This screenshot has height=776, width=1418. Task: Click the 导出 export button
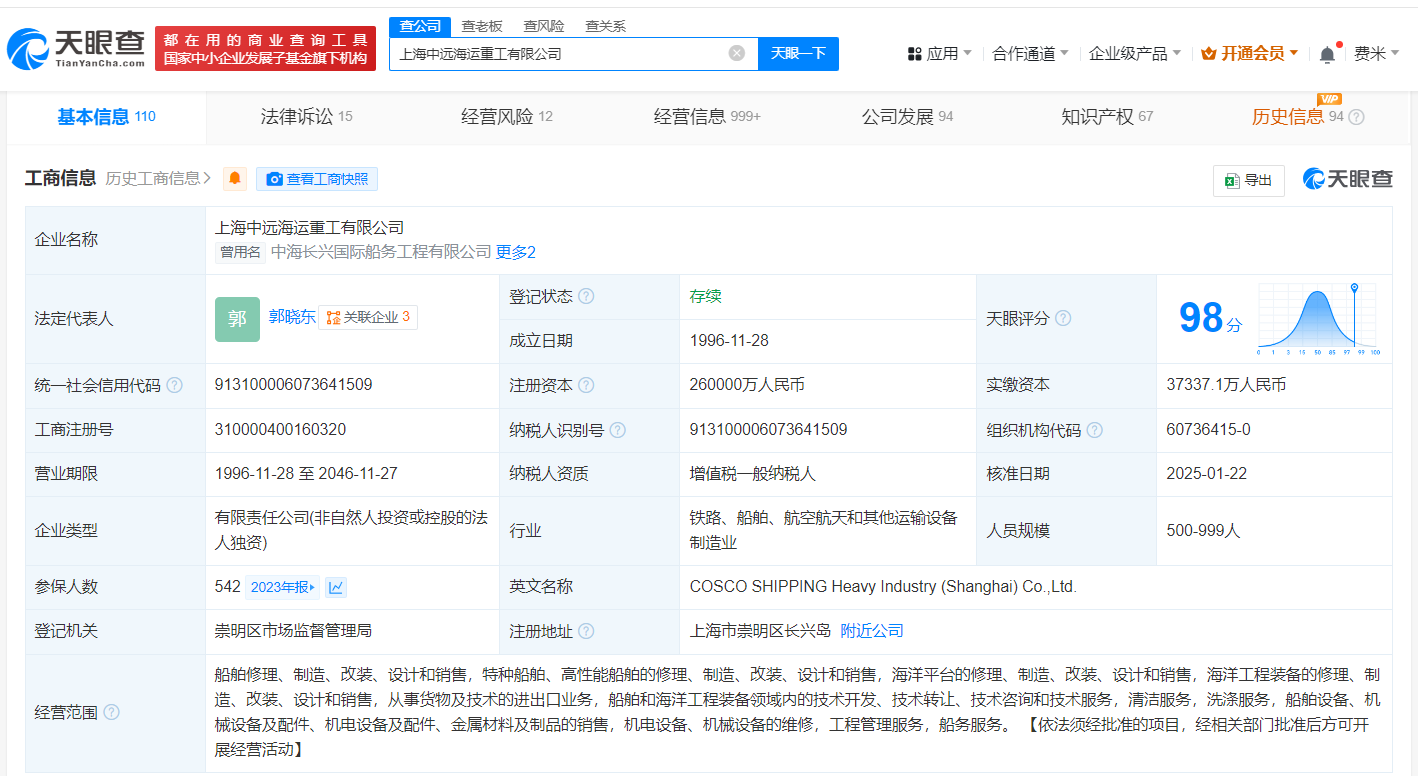coord(1248,180)
